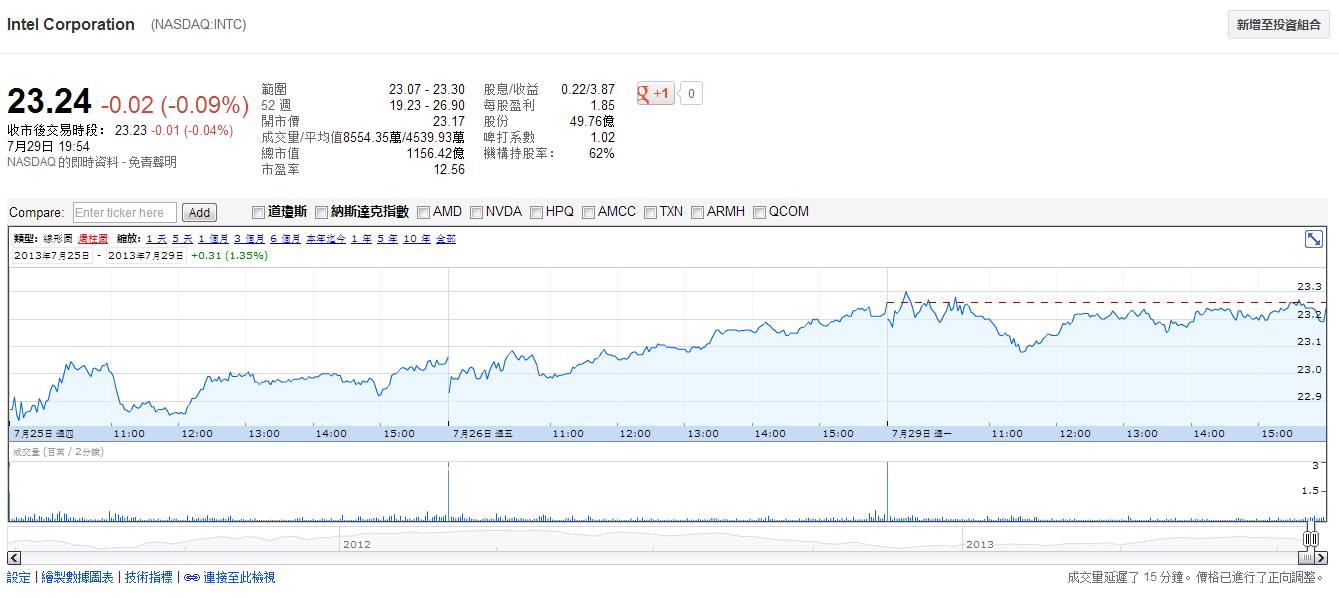Tick the QCOM comparison checkbox

[760, 212]
